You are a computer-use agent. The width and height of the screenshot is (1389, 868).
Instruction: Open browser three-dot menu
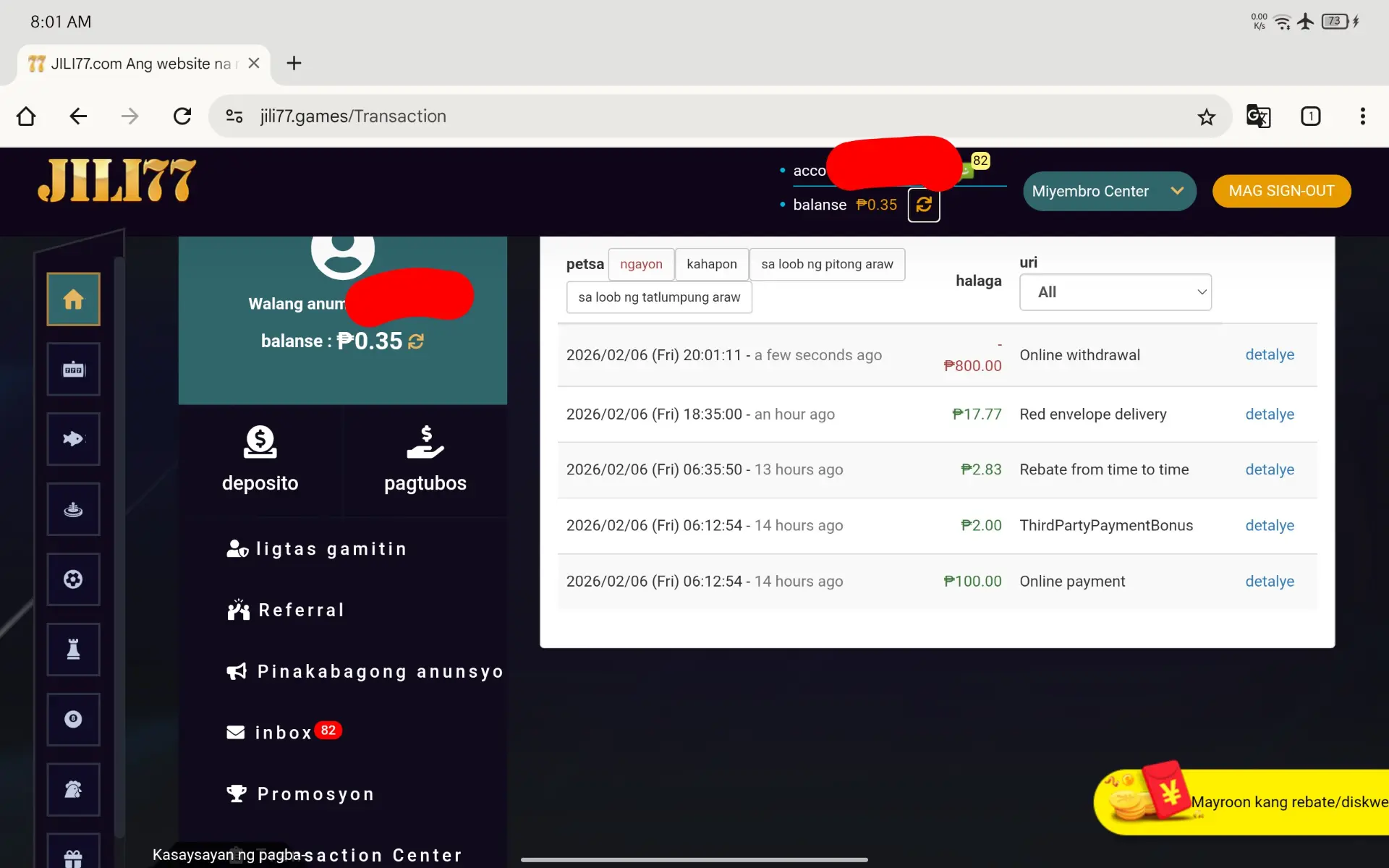click(1363, 116)
